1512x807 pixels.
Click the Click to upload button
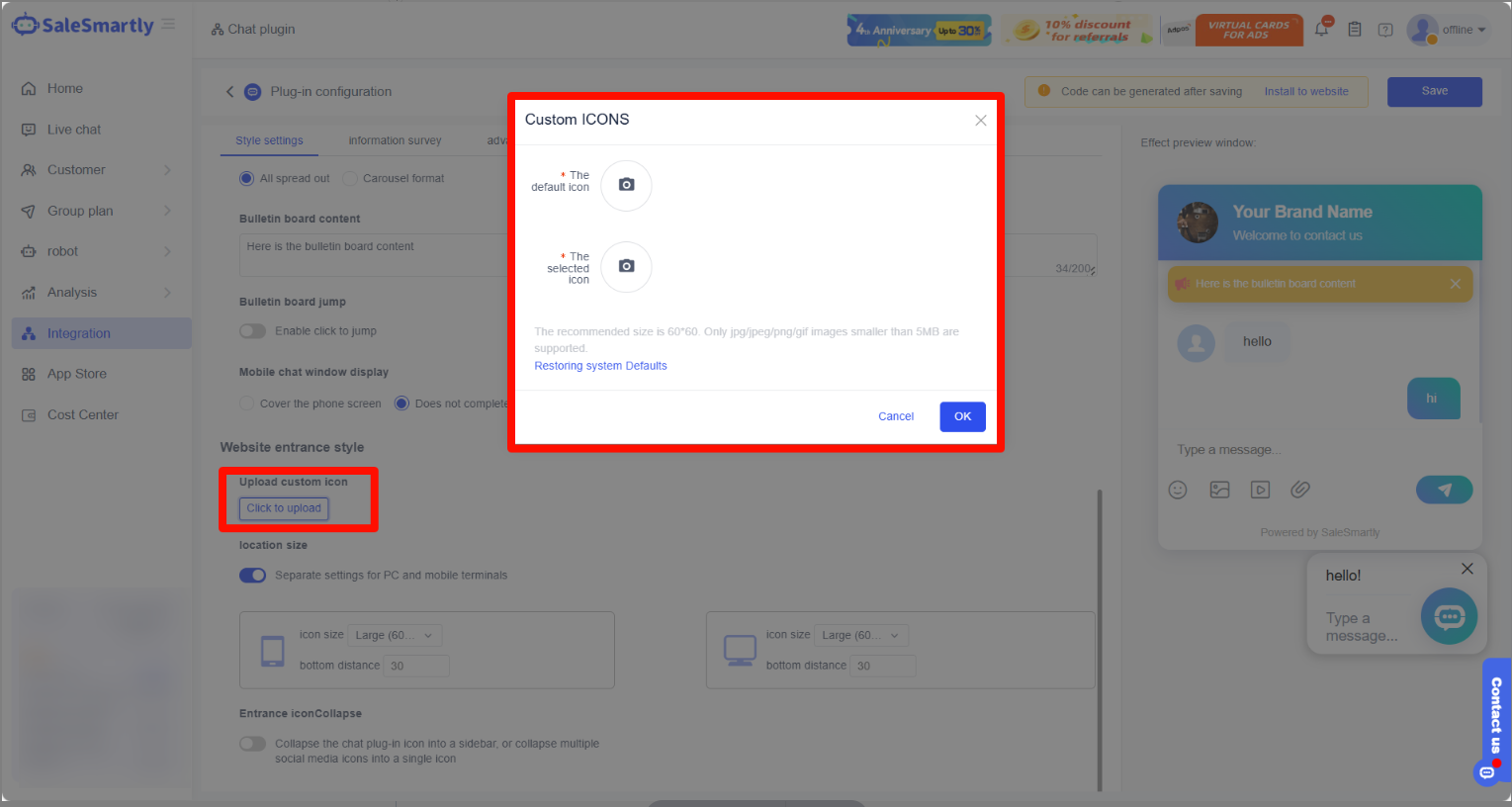click(284, 508)
